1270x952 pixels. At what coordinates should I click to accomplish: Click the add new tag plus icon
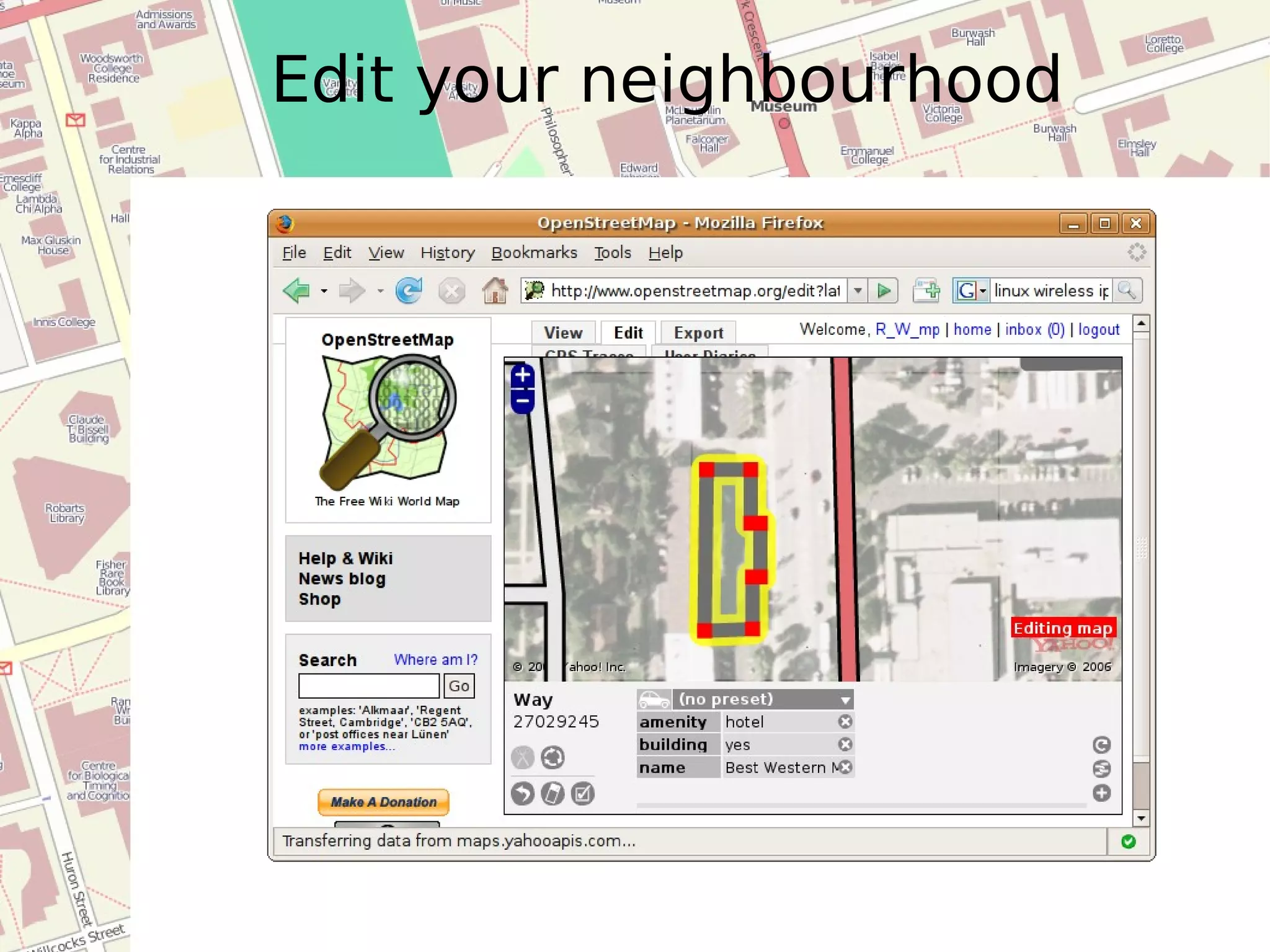(1101, 793)
